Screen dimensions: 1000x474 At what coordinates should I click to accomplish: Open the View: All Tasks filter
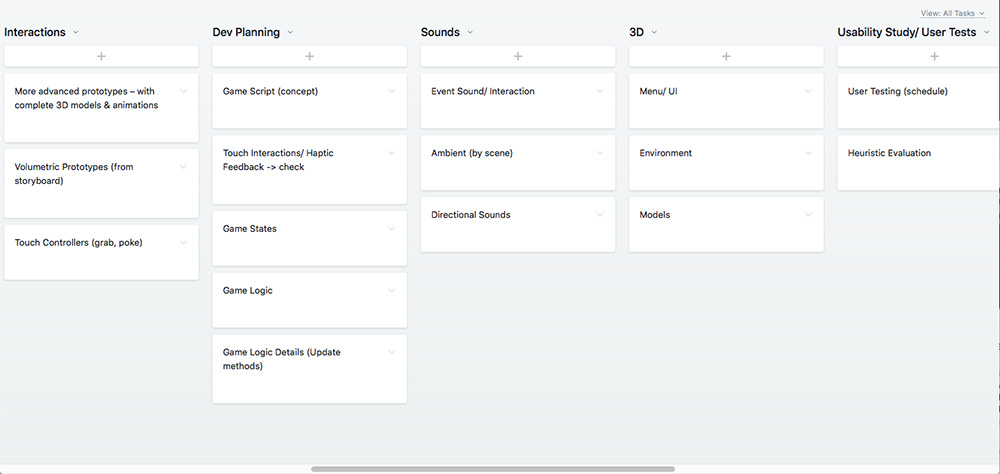[x=953, y=13]
